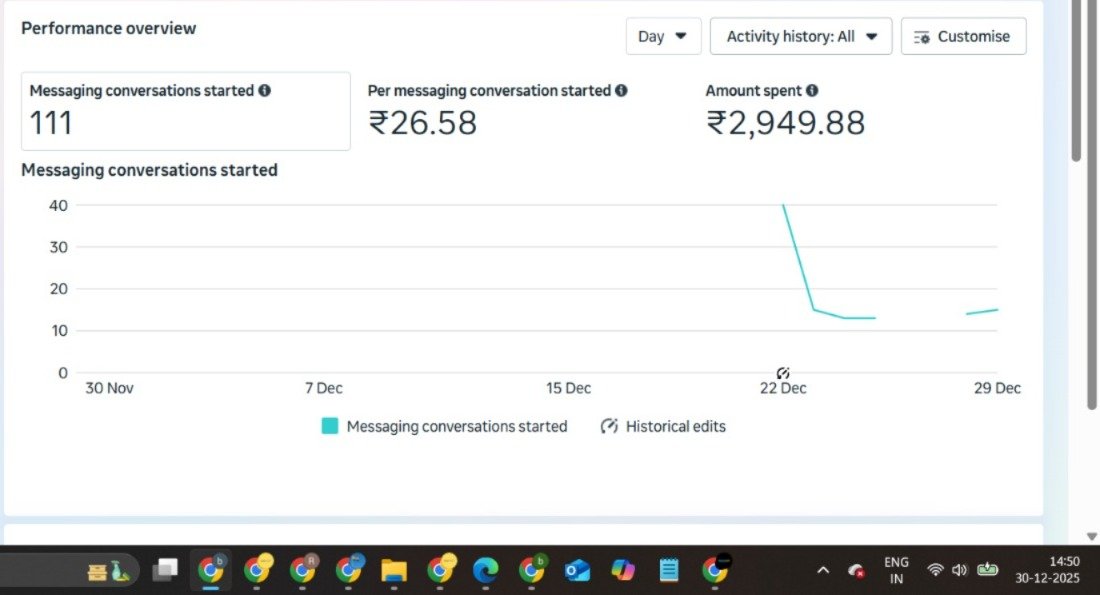Launch Microsoft Copilot from the taskbar
This screenshot has width=1100, height=595.
tap(623, 570)
